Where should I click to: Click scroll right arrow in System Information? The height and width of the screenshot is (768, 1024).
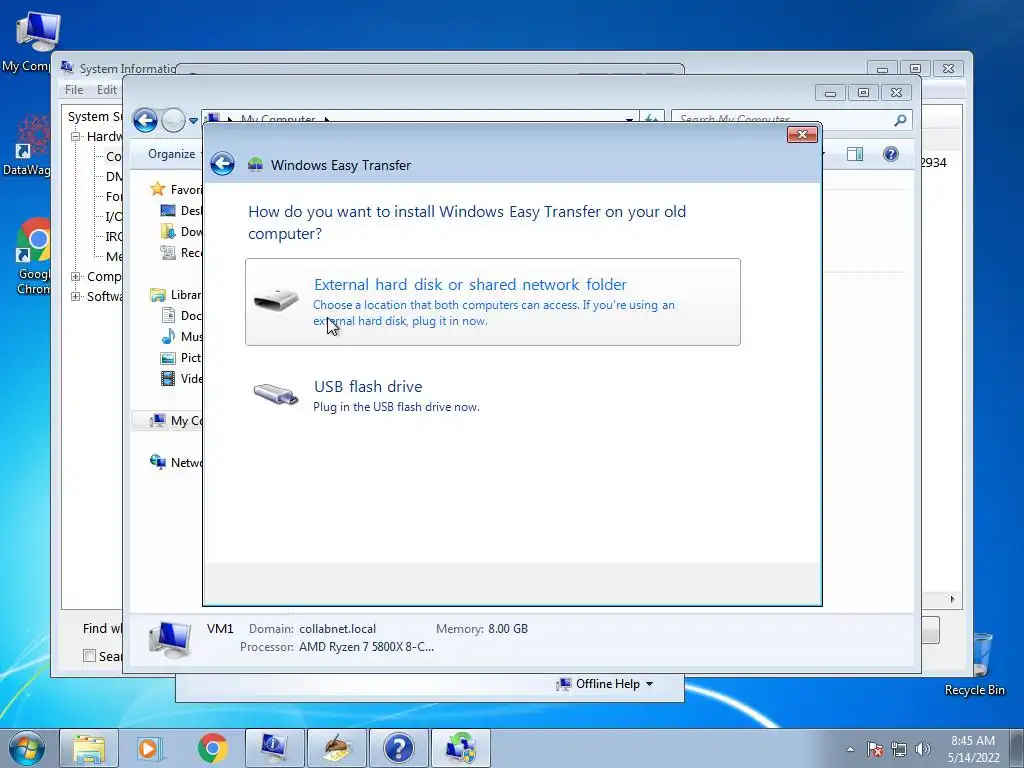pyautogui.click(x=952, y=599)
